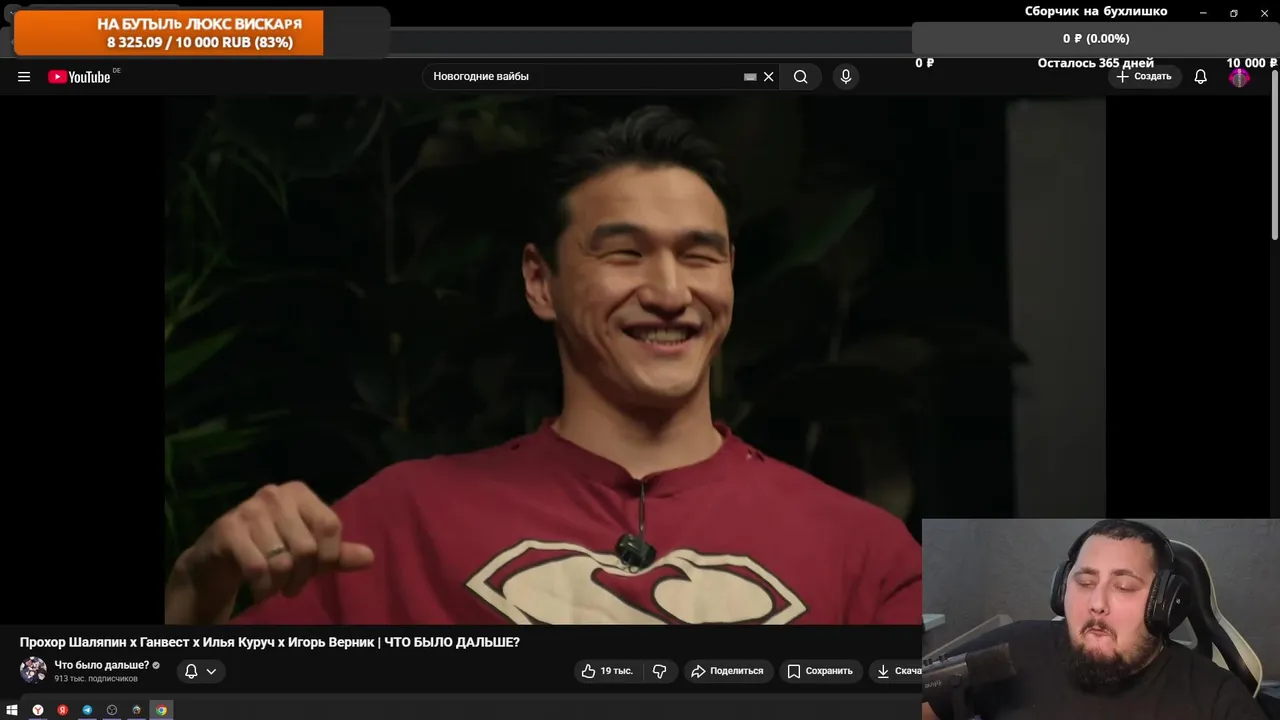Focus the search field with Новогодние вайбы
The height and width of the screenshot is (720, 1280).
585,77
